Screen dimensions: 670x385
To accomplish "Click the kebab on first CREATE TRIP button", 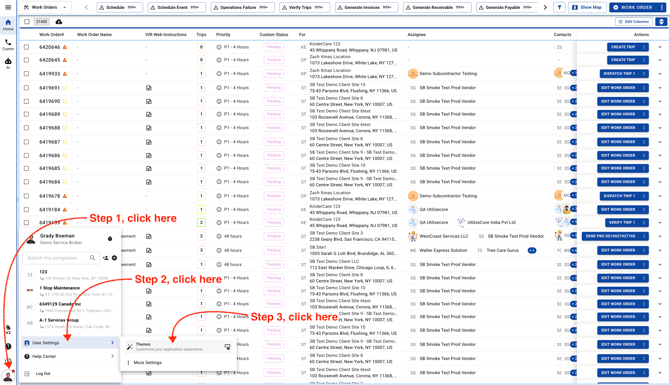I will (644, 47).
